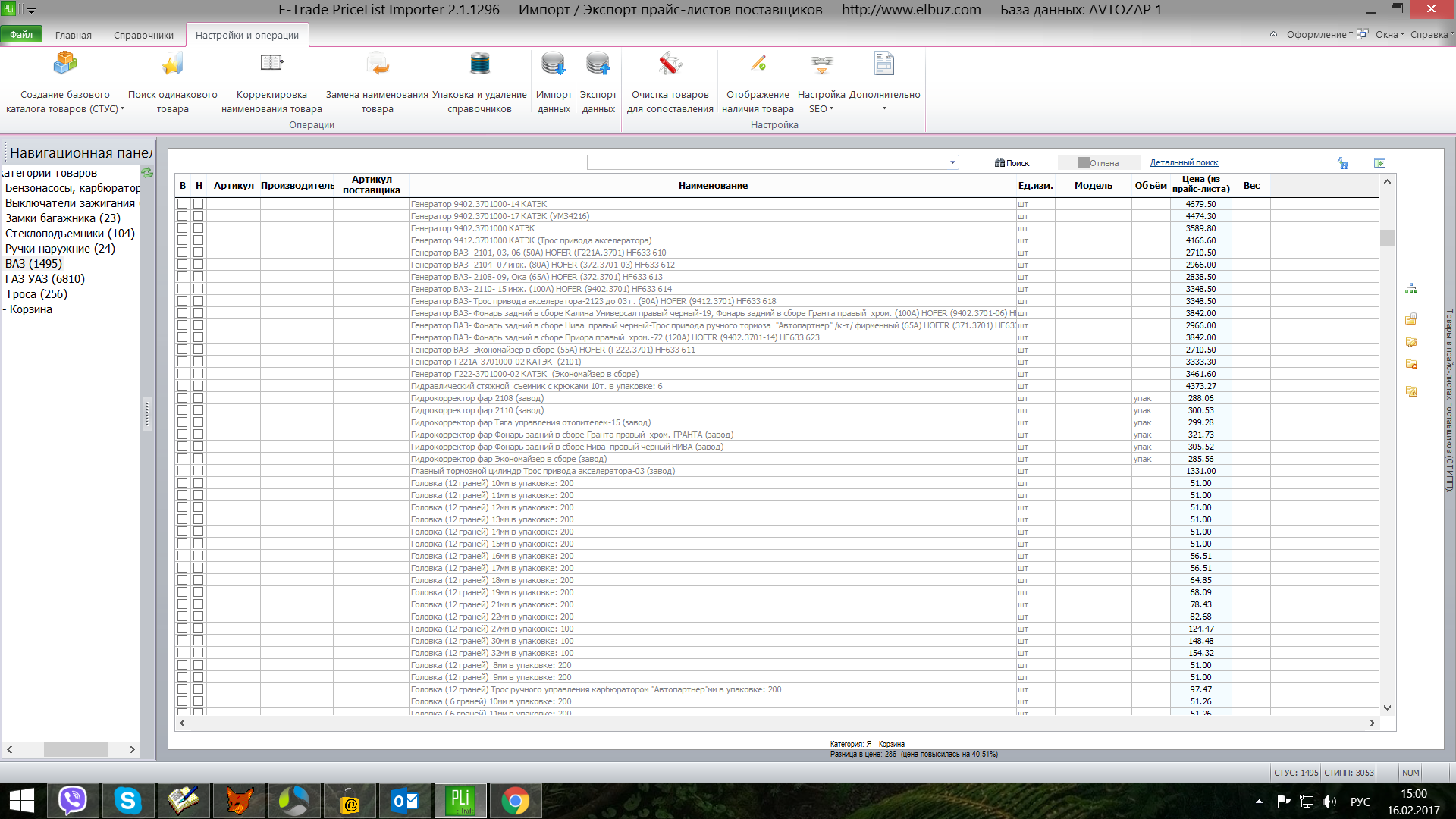Open Viber from the taskbar

73,801
